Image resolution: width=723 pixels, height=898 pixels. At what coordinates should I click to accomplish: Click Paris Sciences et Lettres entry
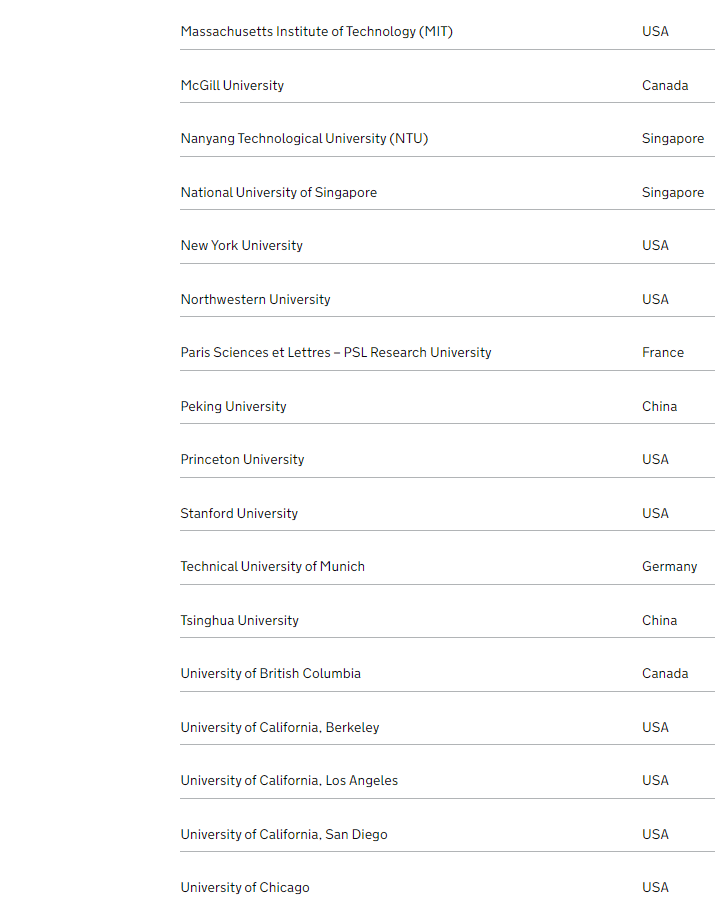coord(335,353)
